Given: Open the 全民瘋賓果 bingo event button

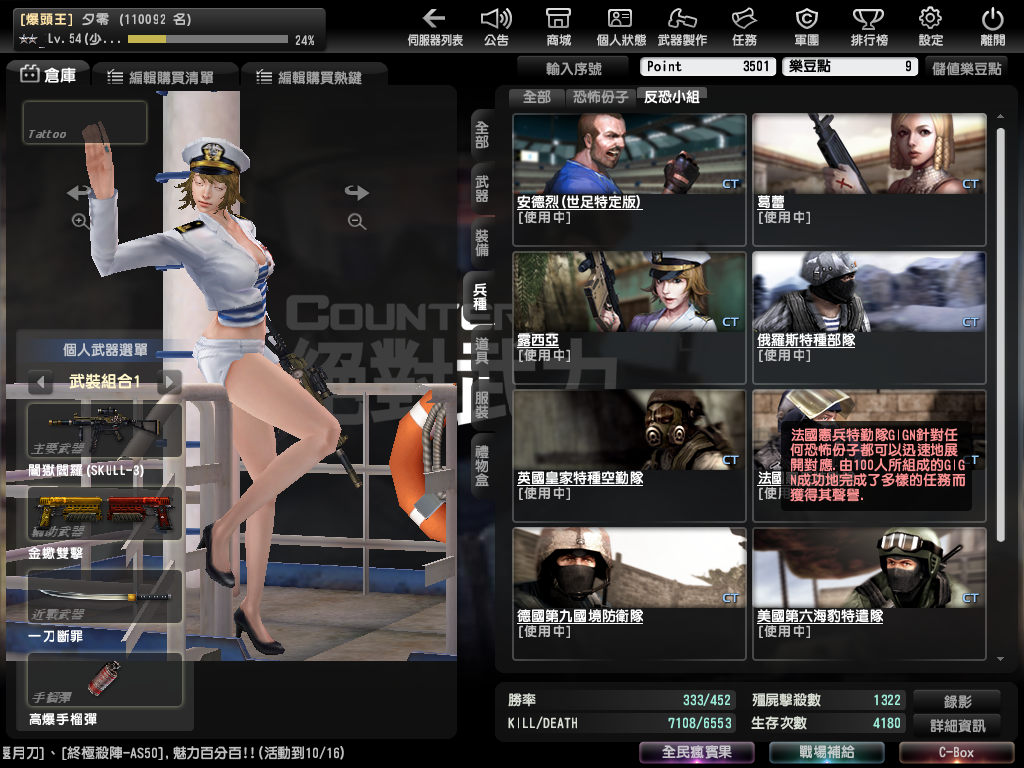Looking at the screenshot, I should coord(696,752).
